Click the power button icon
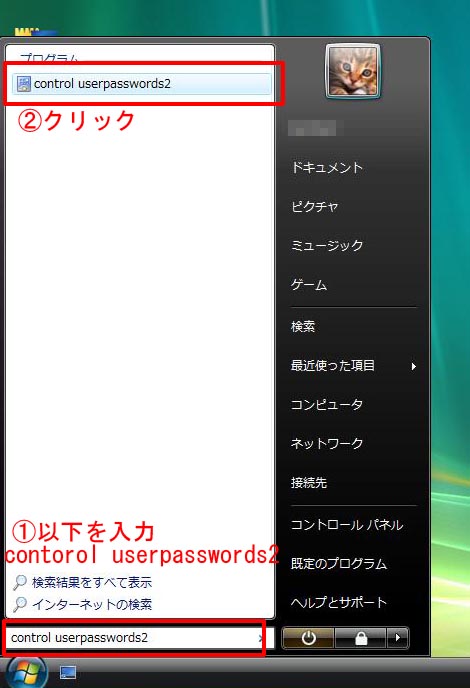 [x=308, y=638]
